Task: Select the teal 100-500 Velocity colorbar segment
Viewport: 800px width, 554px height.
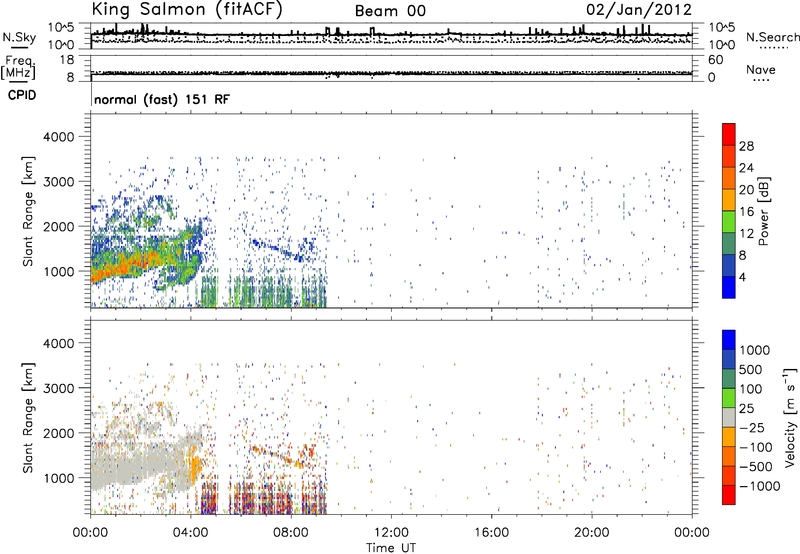Action: point(729,379)
